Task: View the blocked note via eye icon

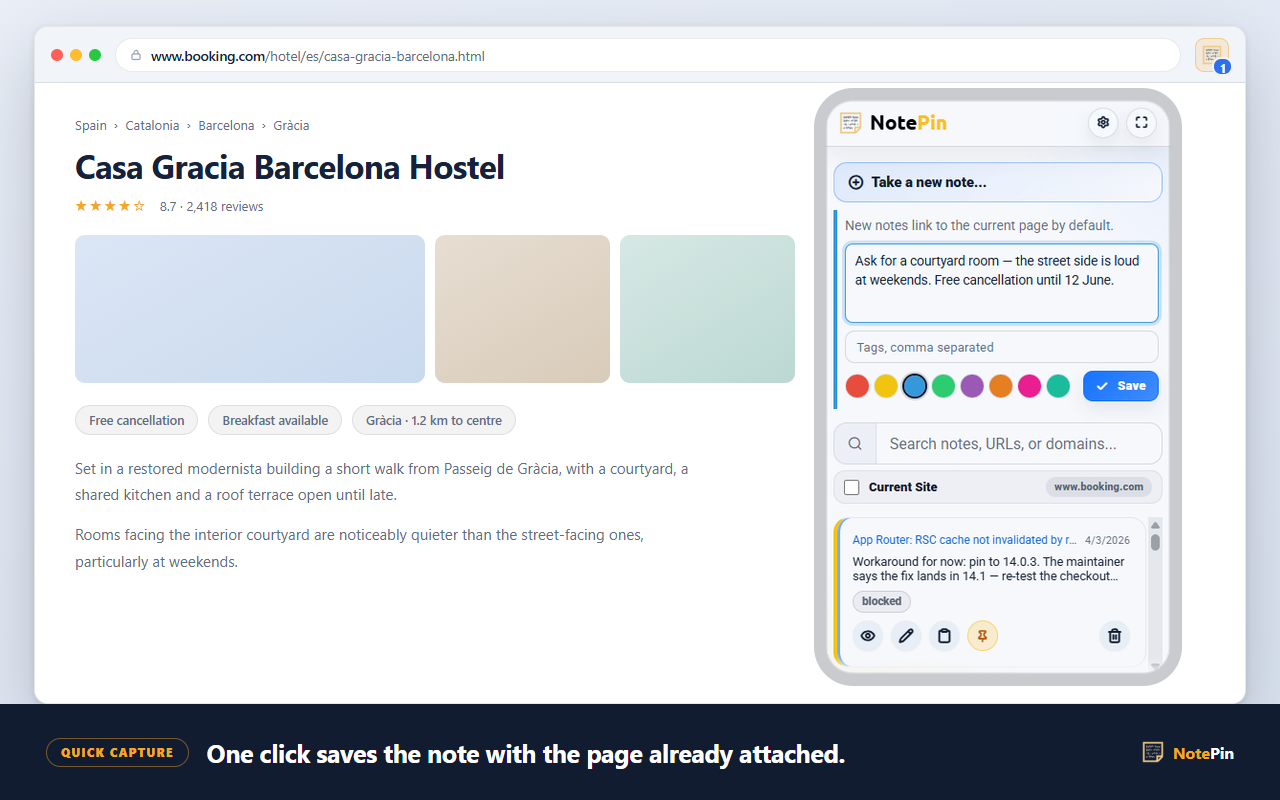Action: click(x=868, y=636)
